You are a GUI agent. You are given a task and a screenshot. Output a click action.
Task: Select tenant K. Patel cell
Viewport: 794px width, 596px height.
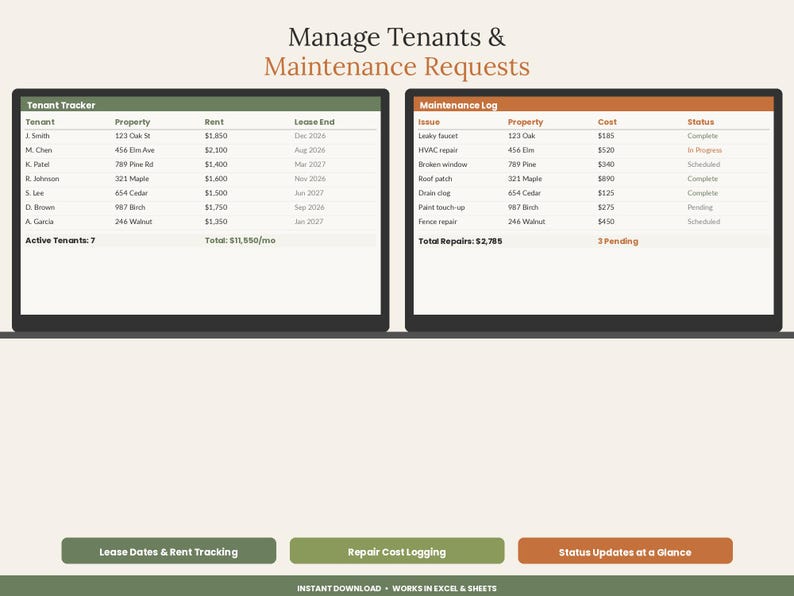click(37, 164)
